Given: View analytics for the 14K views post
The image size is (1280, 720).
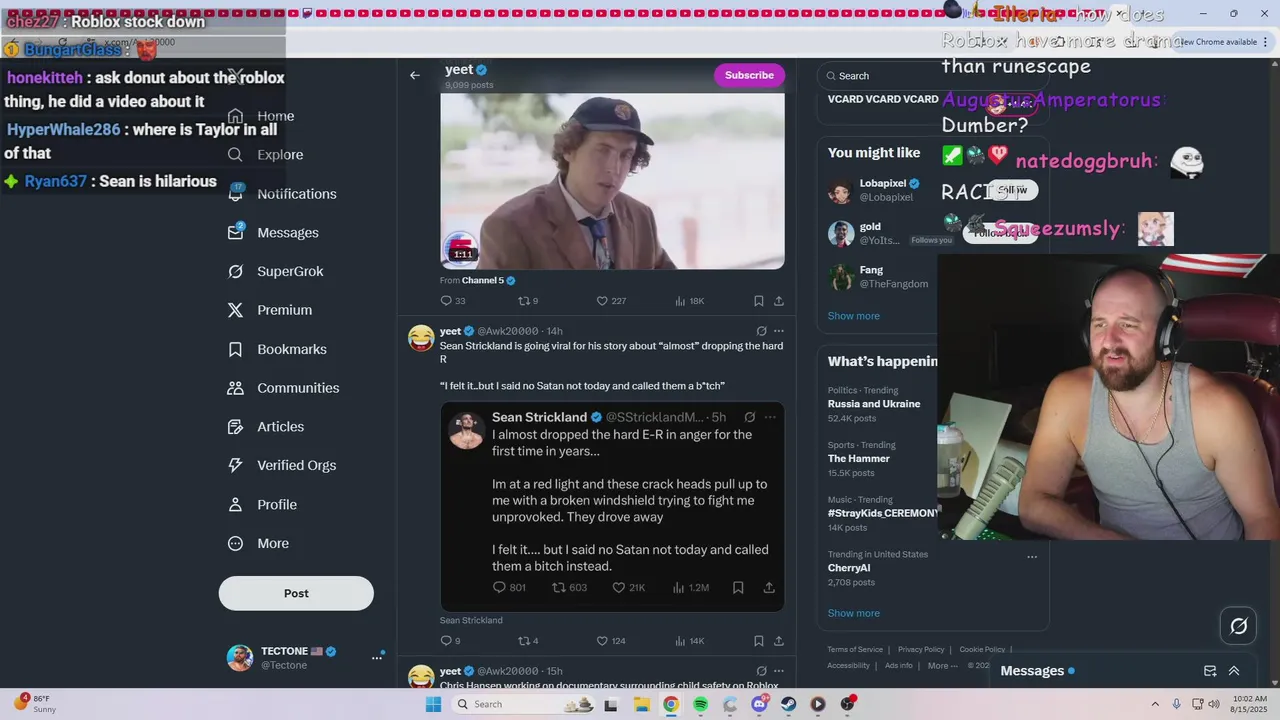Looking at the screenshot, I should click(689, 641).
